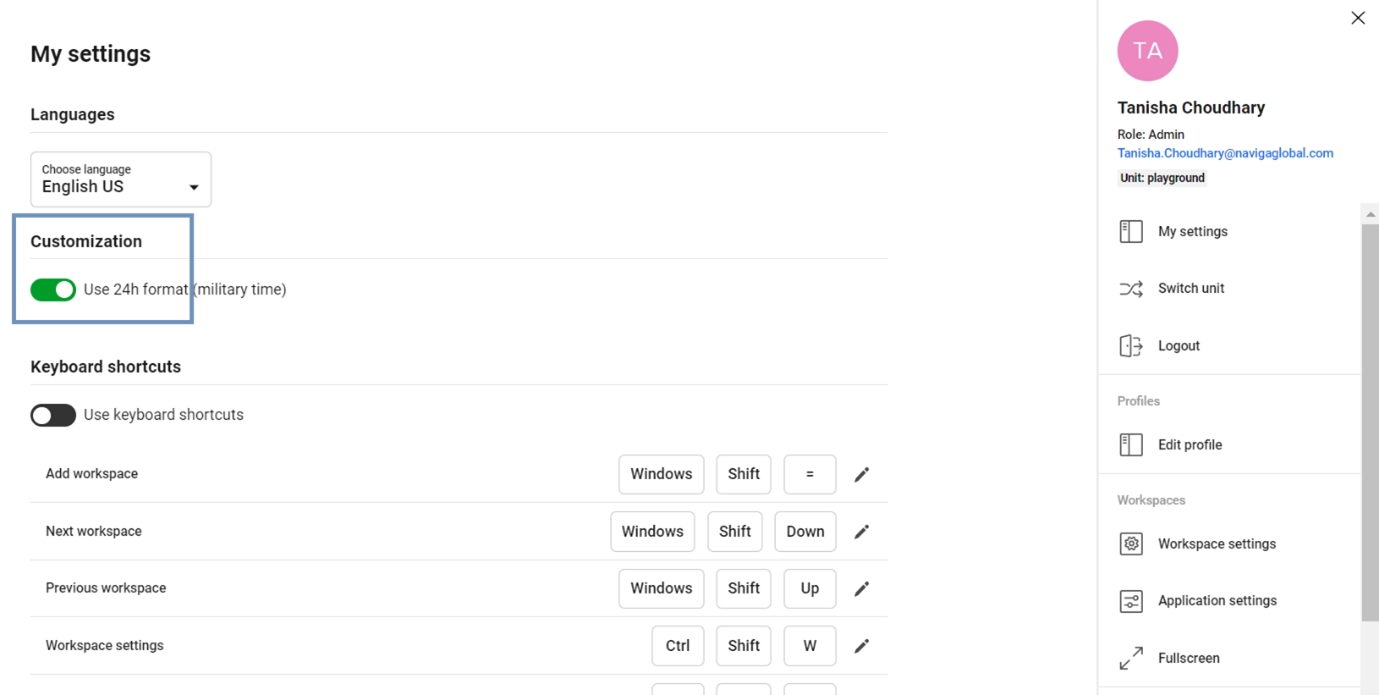The image size is (1379, 695).
Task: Open Tanisha's email address link
Action: pos(1225,153)
